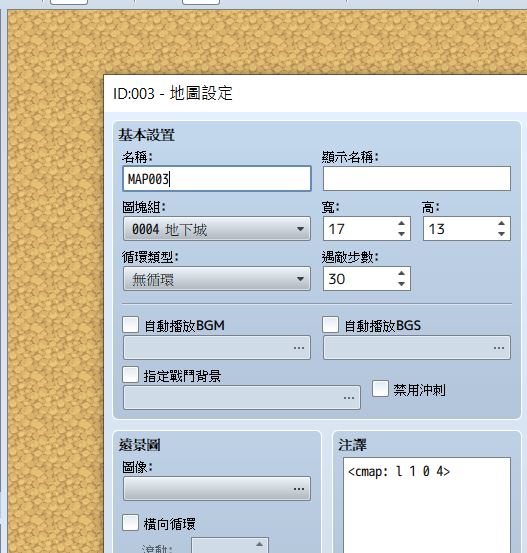Decrease the 高 height value with down arrow
This screenshot has width=527, height=553.
(x=501, y=234)
